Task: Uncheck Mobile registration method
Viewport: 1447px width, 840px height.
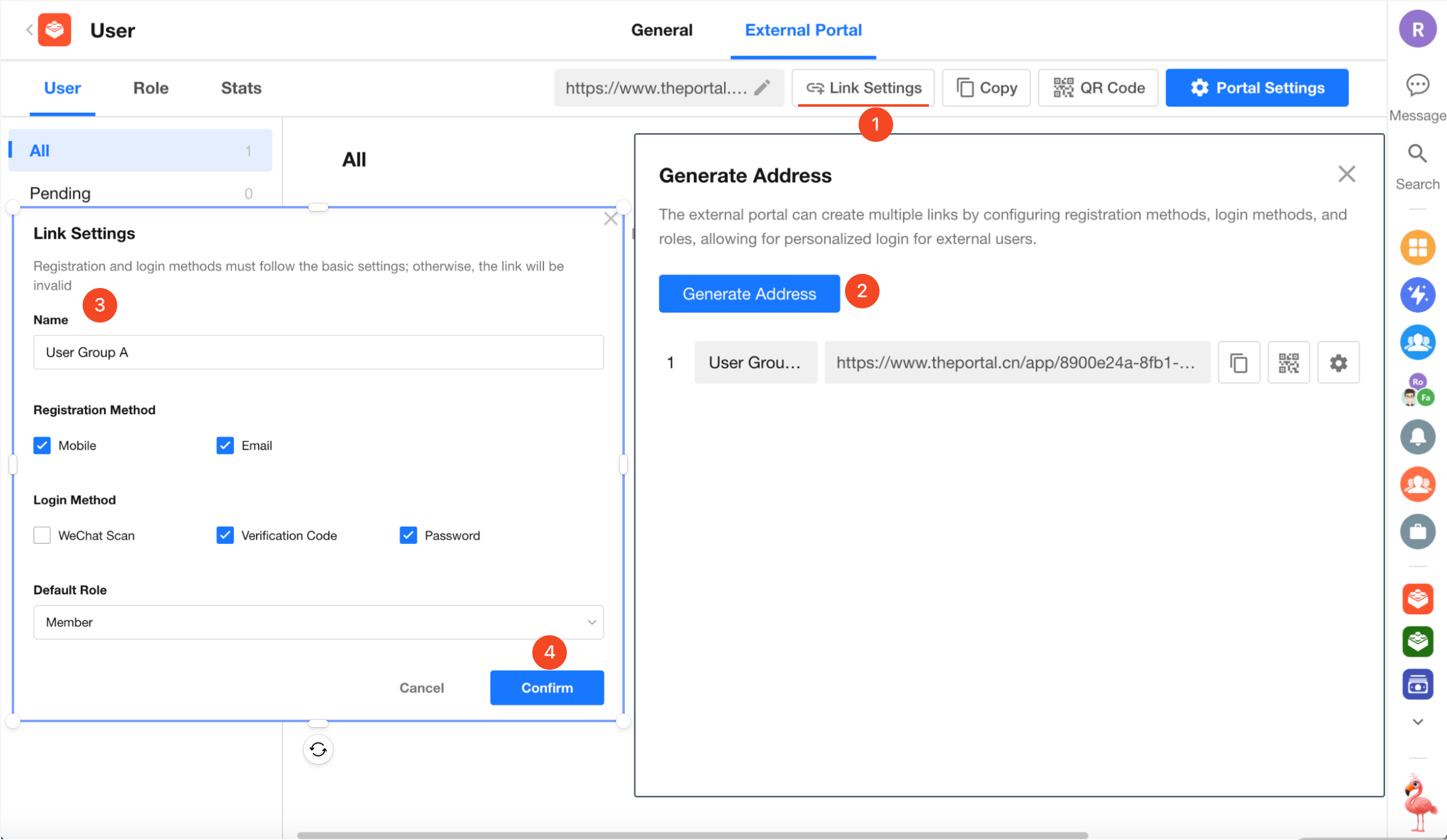Action: pos(42,445)
